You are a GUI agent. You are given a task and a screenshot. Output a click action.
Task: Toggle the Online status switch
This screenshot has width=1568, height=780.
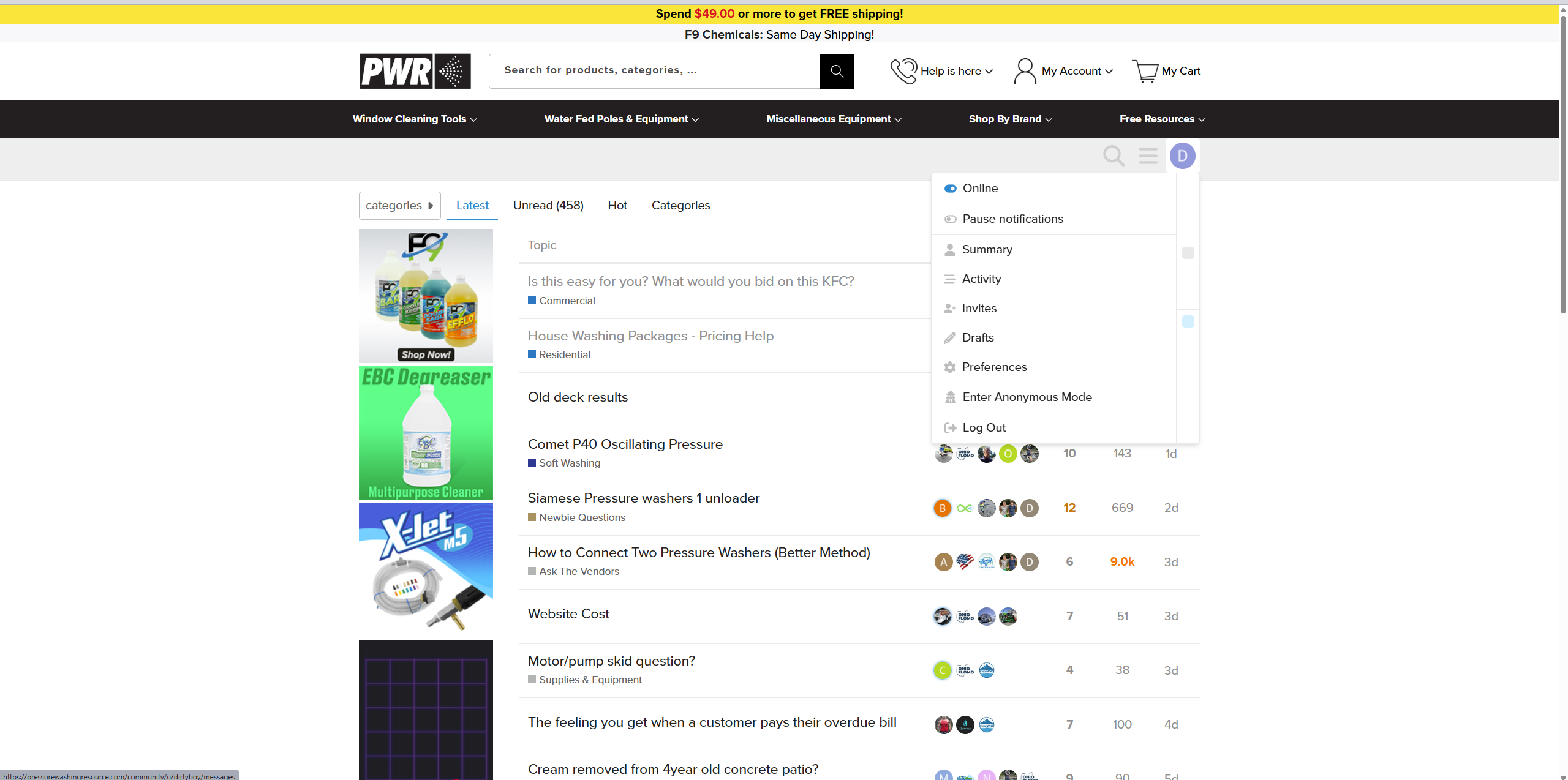coord(950,189)
